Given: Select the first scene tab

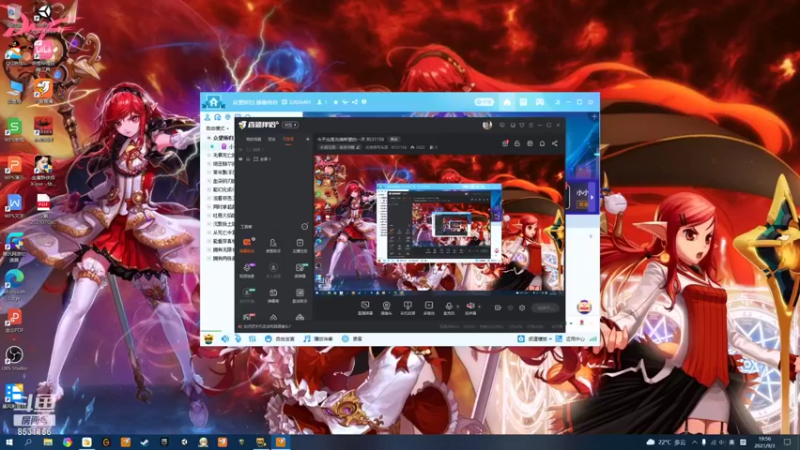Looking at the screenshot, I should pyautogui.click(x=254, y=139).
